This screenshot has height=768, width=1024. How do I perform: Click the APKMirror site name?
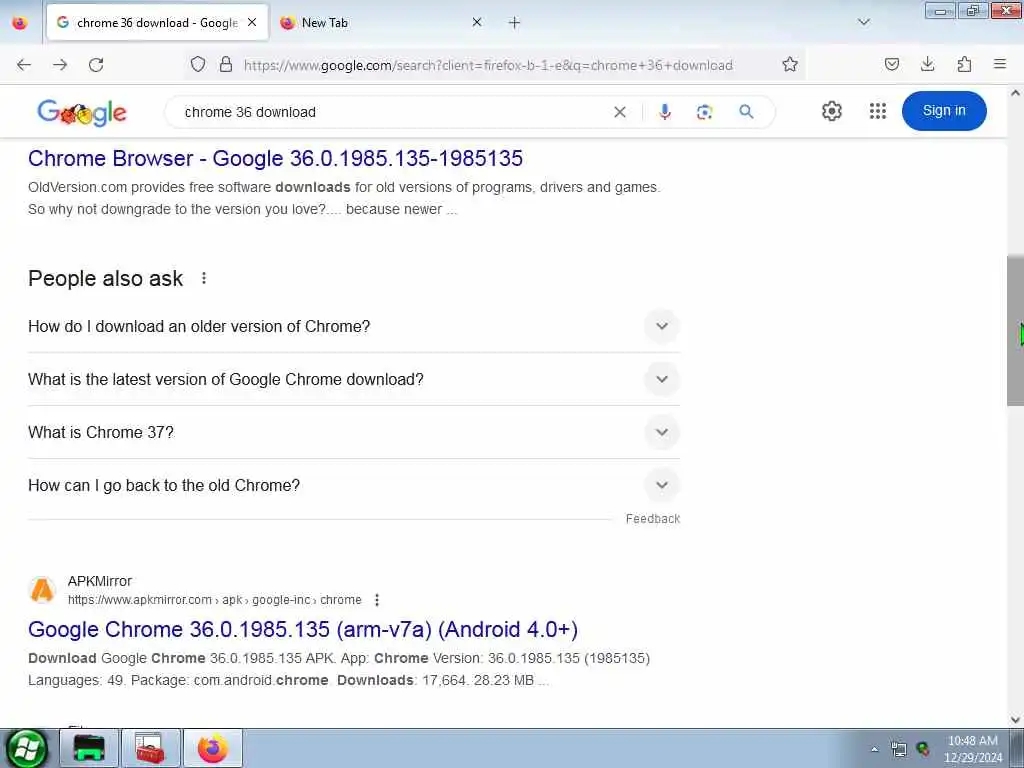click(x=100, y=581)
